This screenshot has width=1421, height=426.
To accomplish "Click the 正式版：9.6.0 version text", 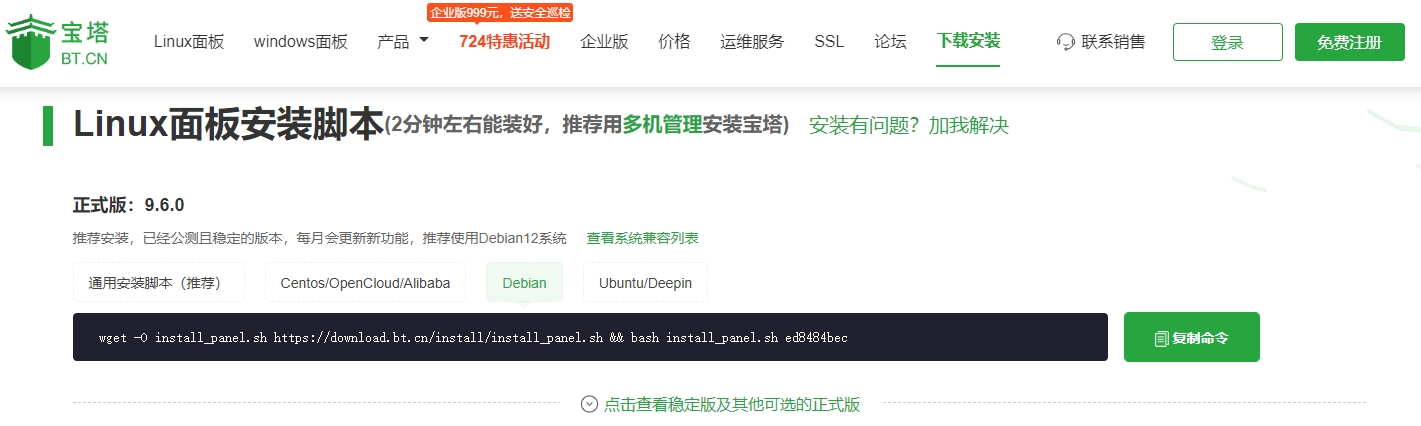I will pos(129,205).
